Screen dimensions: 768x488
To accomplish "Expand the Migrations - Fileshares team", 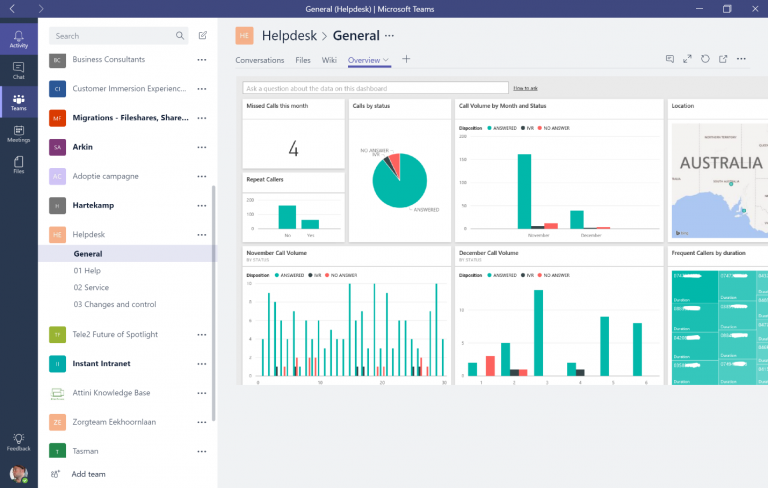I will (x=130, y=118).
